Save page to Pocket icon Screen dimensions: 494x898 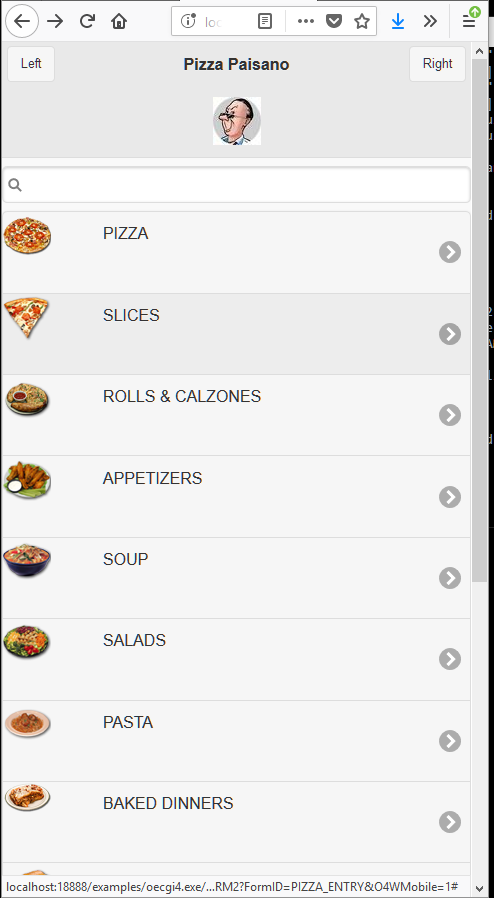pyautogui.click(x=334, y=22)
